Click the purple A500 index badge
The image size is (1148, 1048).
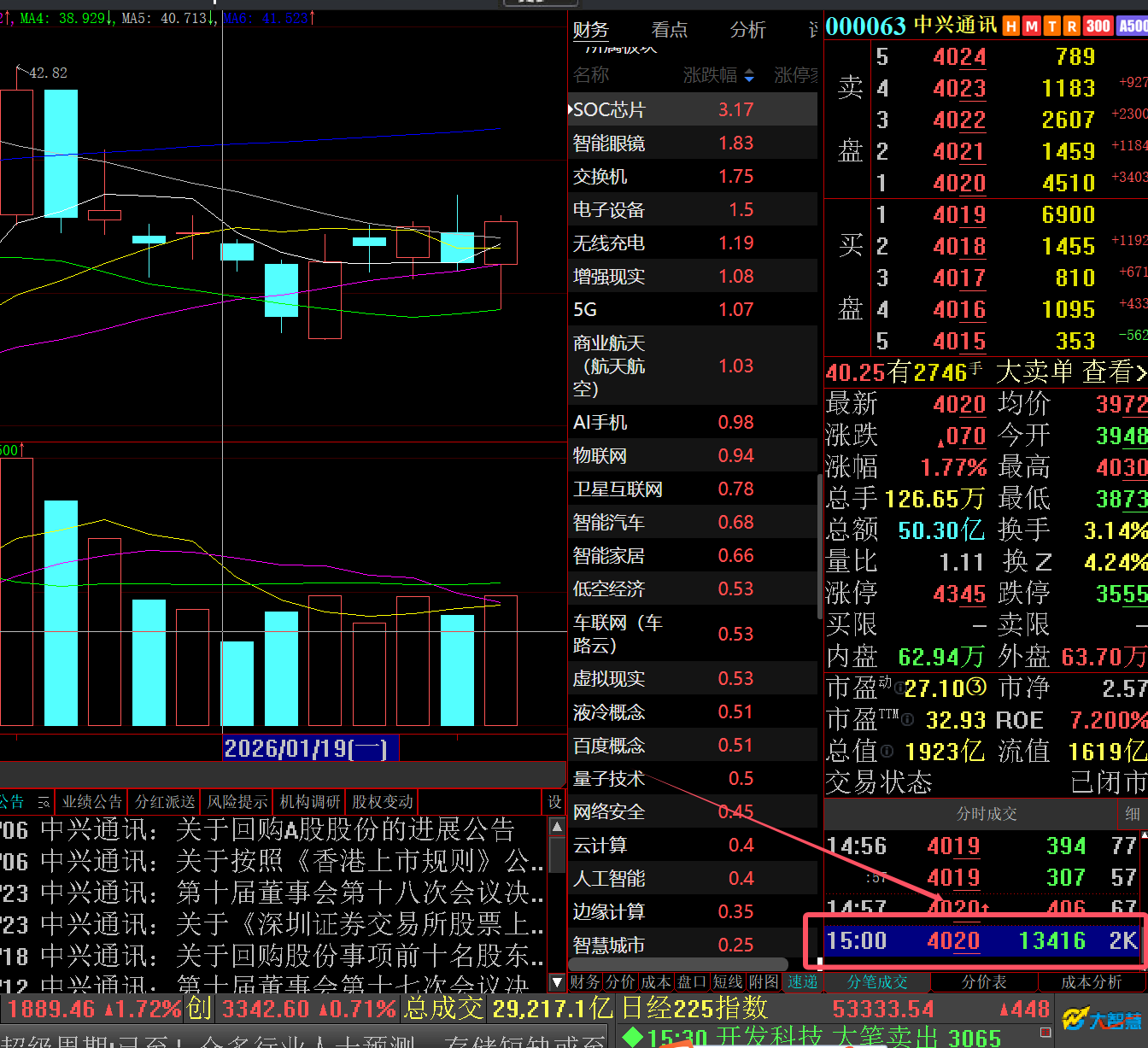1133,26
